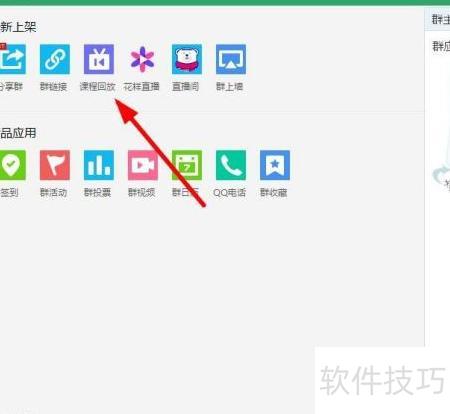Launch the 群视频 pink camera icon

pos(143,165)
